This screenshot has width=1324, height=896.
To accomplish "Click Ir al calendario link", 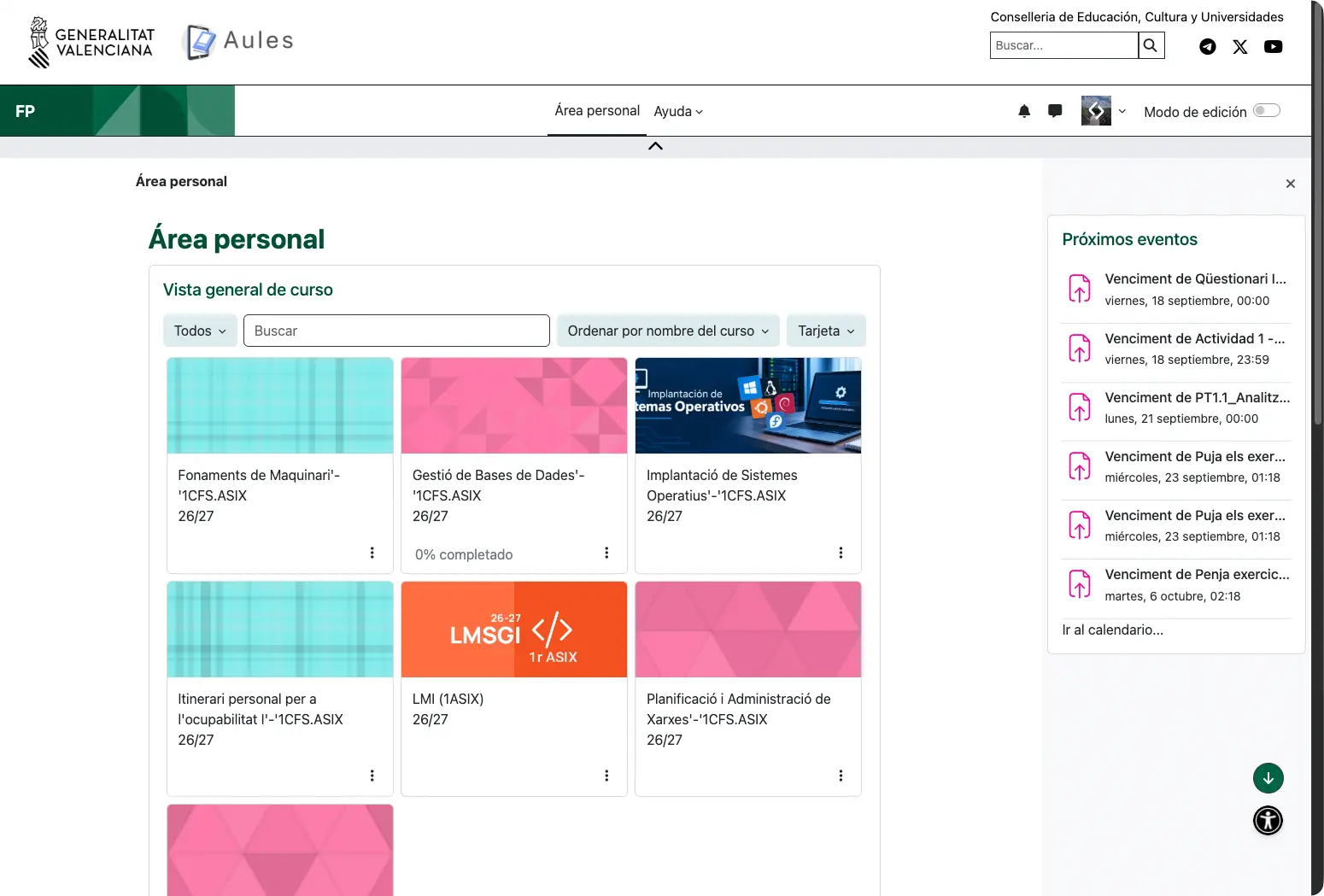I will click(x=1112, y=630).
